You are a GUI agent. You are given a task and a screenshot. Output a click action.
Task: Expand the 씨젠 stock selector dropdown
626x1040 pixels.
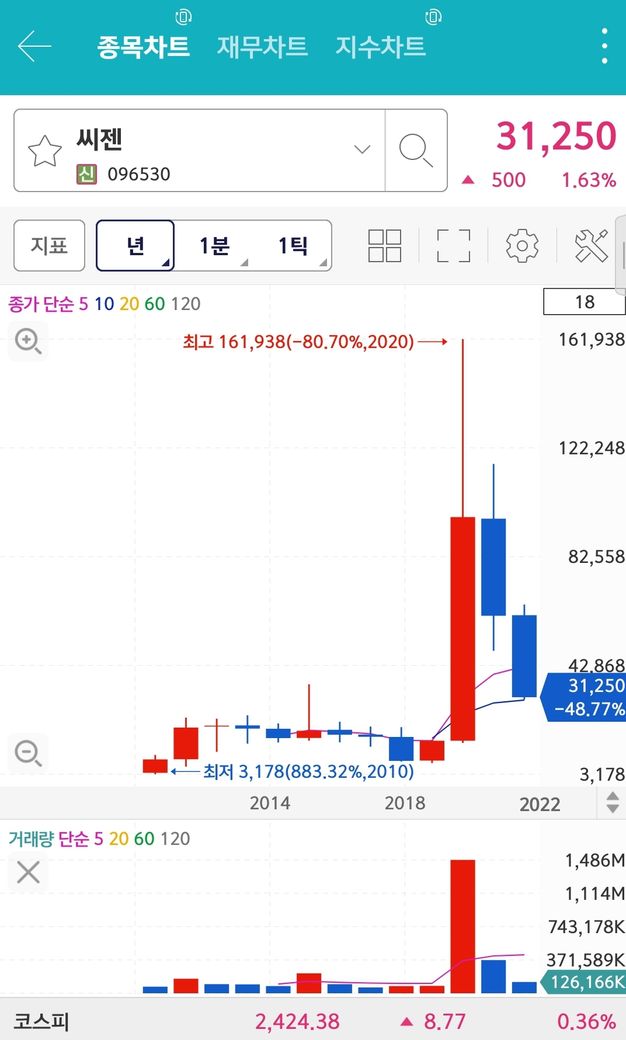362,150
